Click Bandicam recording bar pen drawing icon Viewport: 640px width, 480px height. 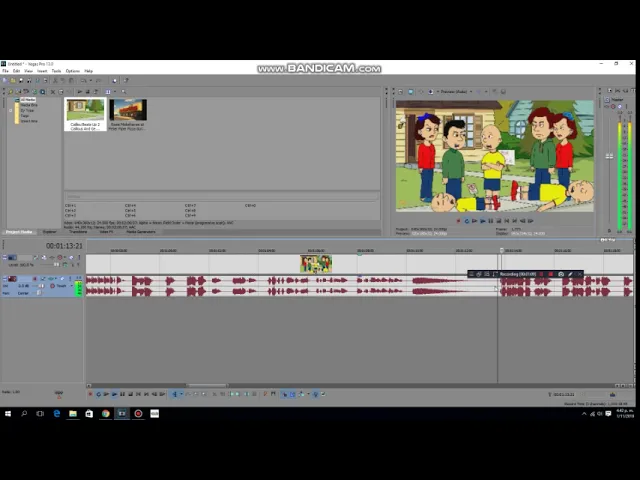pos(570,274)
